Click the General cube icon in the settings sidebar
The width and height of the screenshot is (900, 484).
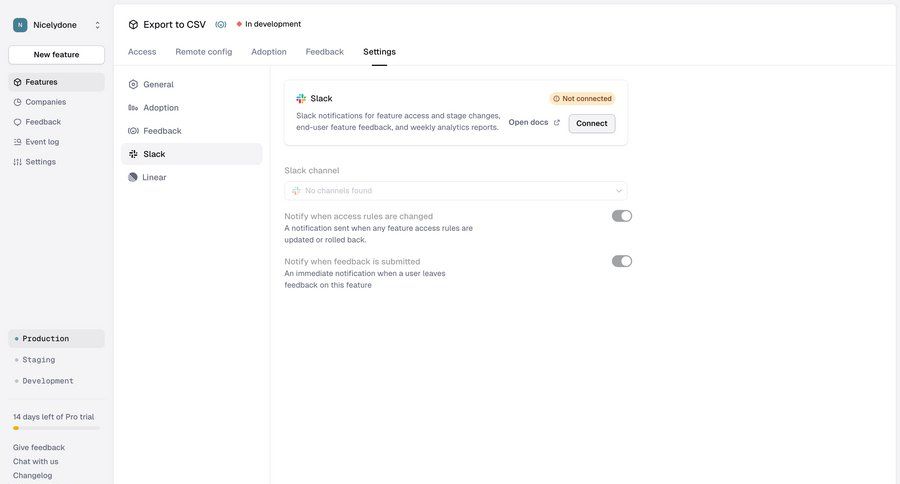coord(133,85)
